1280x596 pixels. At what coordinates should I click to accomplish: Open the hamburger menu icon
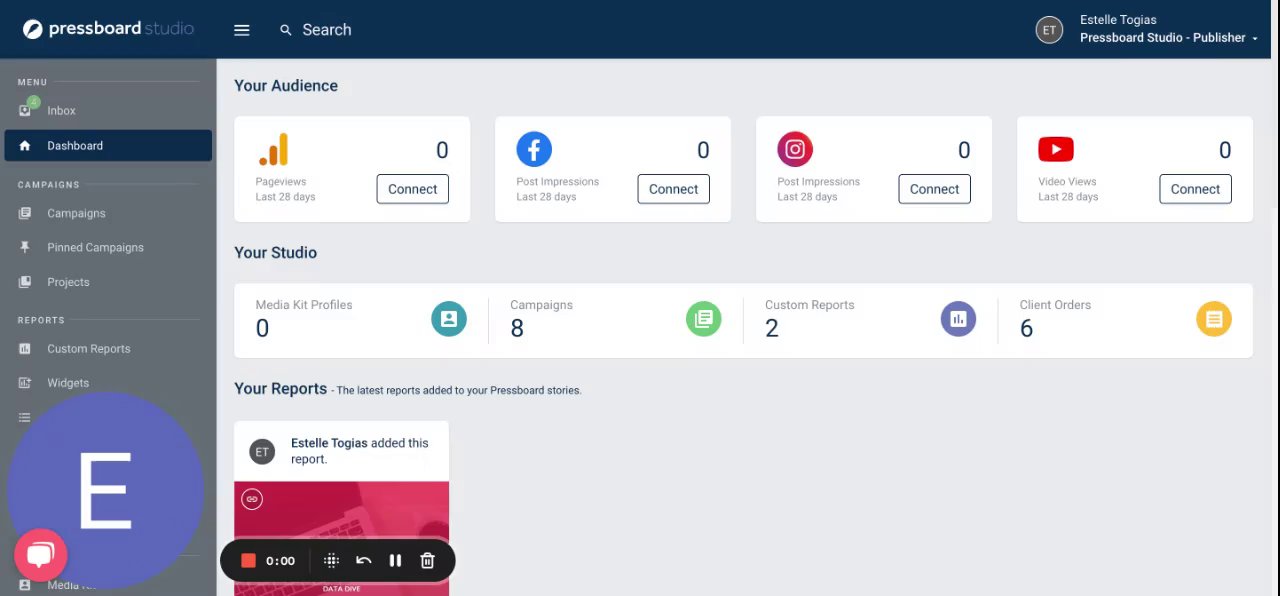click(x=241, y=30)
